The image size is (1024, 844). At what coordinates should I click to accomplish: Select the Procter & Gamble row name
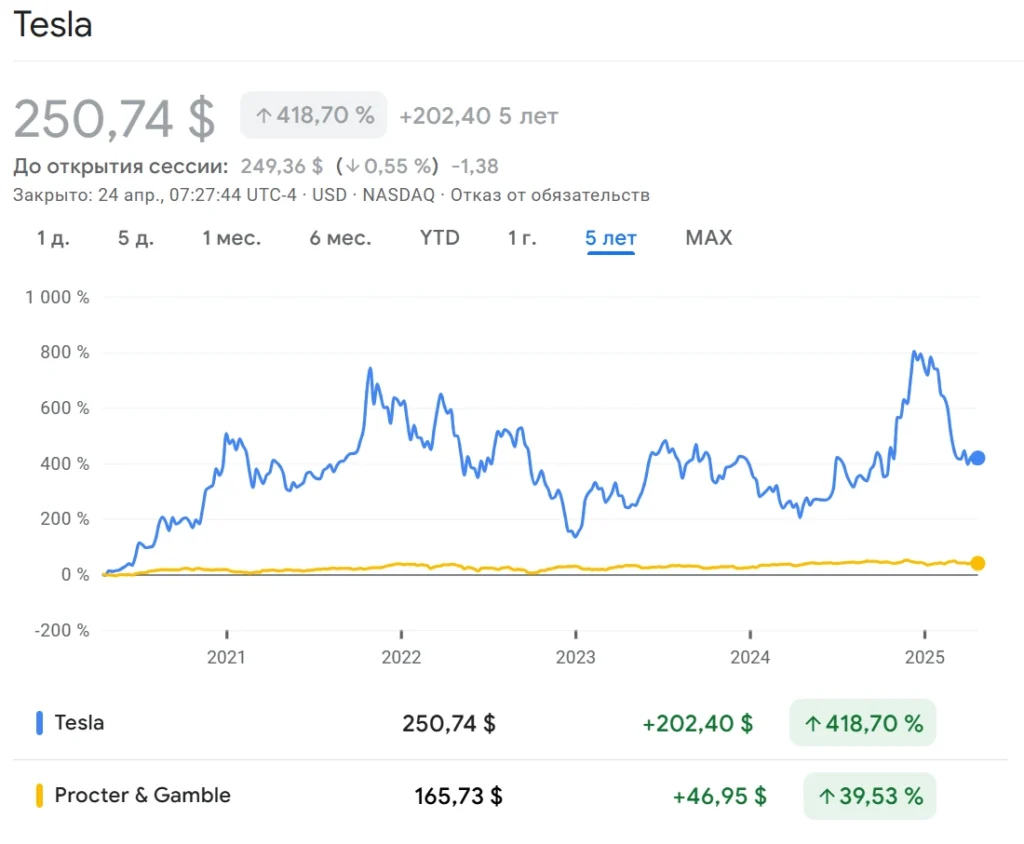click(142, 795)
